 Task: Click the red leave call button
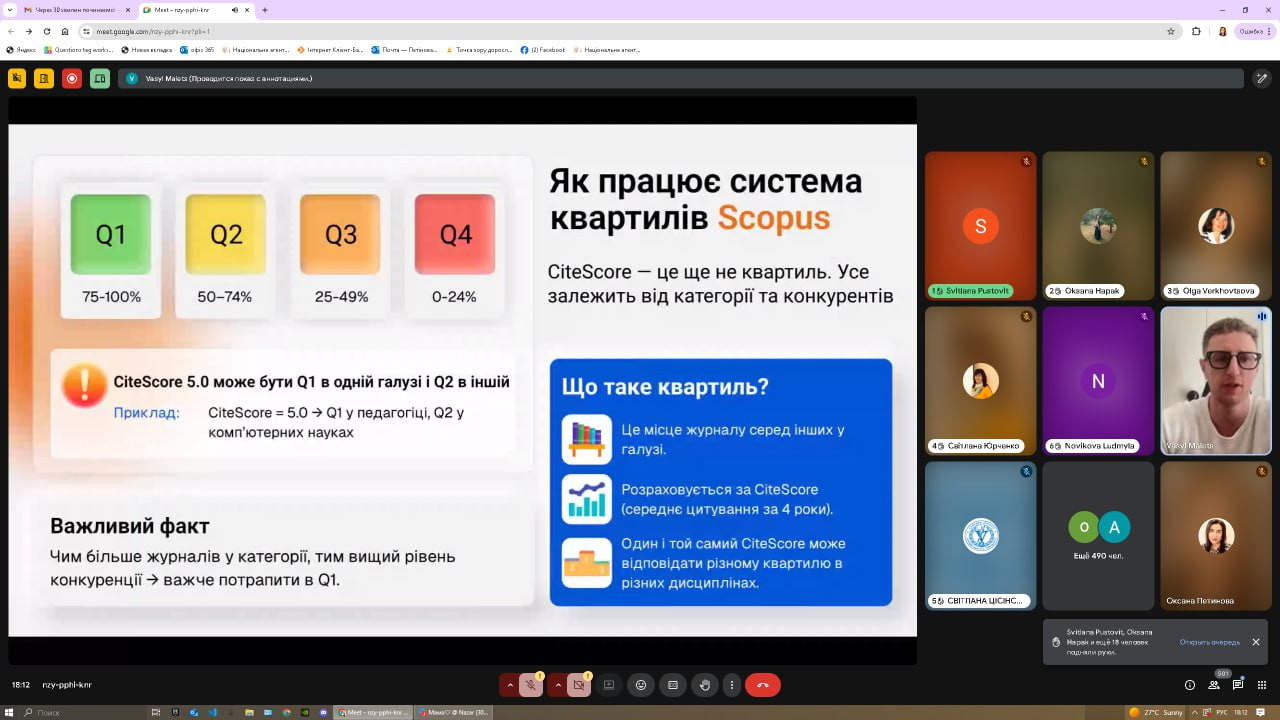tap(763, 685)
